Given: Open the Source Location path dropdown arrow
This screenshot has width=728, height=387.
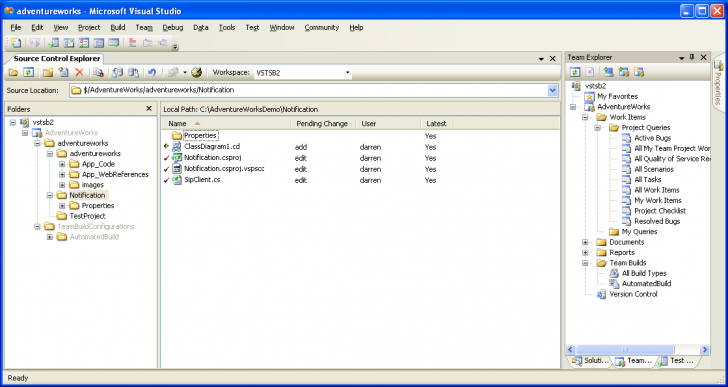Looking at the screenshot, I should [552, 90].
